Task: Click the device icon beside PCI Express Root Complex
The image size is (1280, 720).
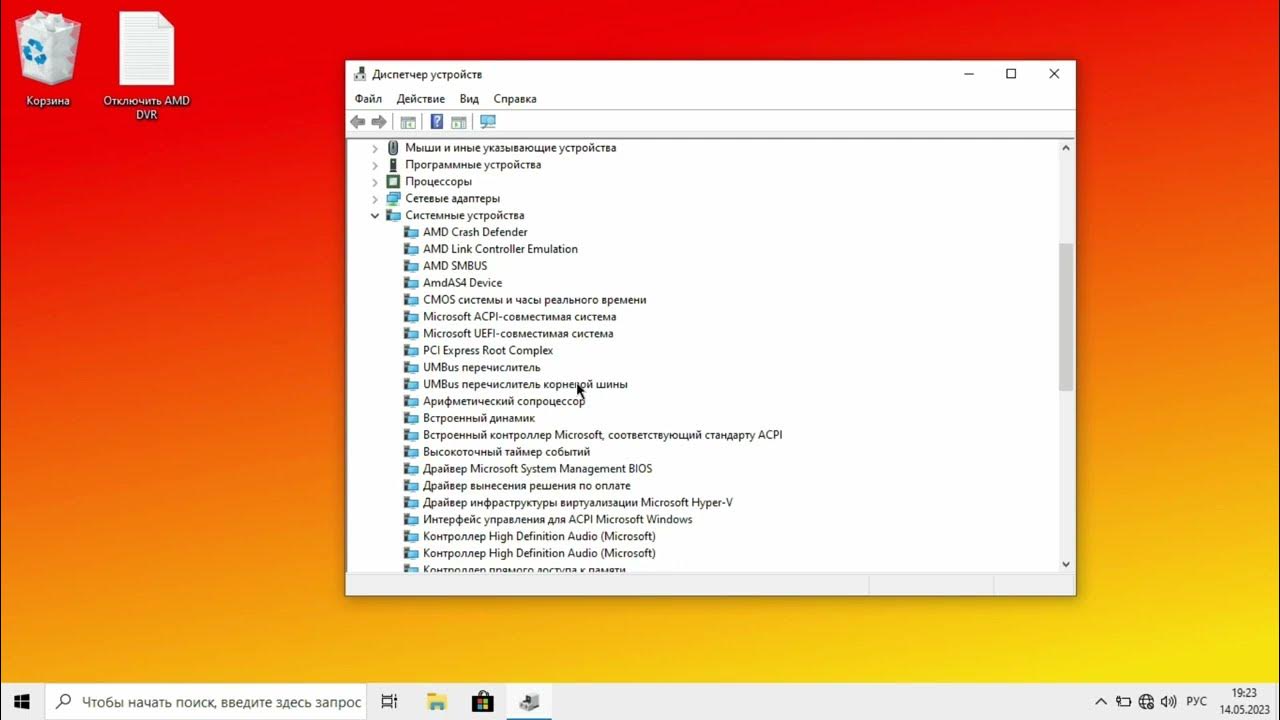Action: (x=411, y=350)
